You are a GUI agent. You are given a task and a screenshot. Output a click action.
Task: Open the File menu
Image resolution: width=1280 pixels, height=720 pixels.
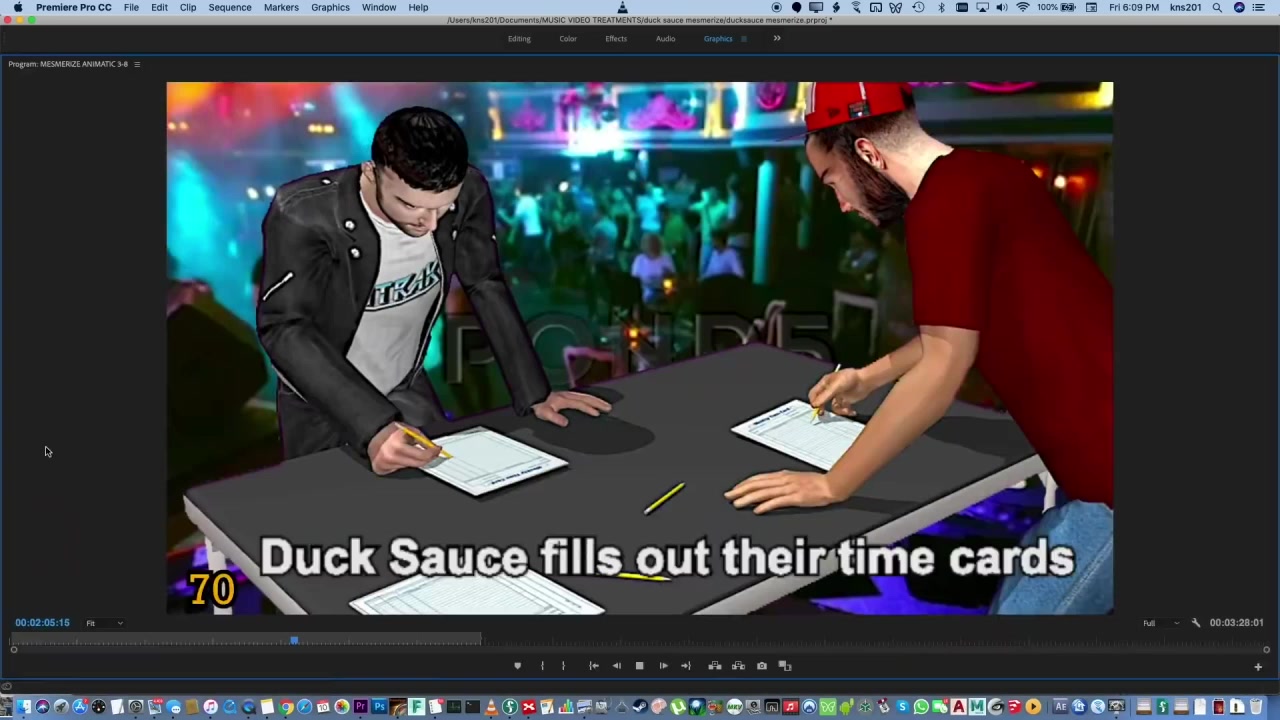(131, 7)
